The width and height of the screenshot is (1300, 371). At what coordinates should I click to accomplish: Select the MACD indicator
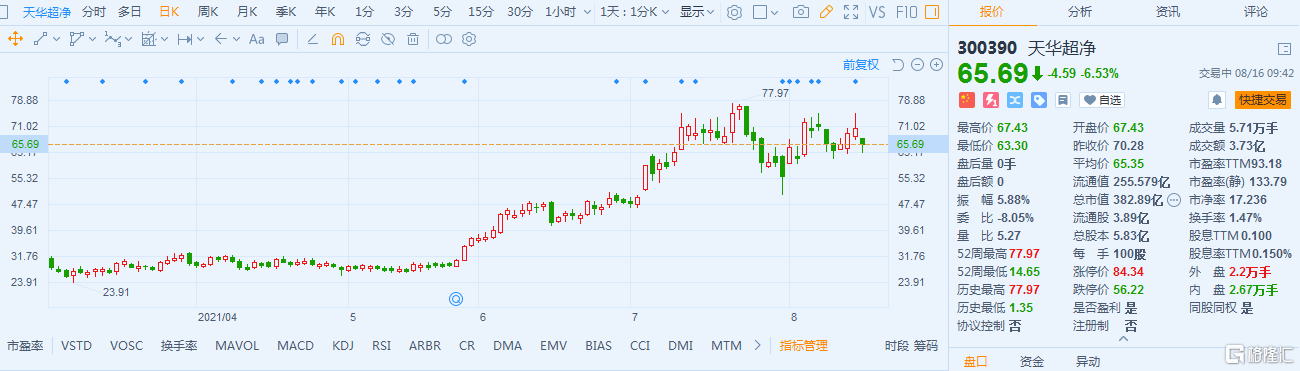pyautogui.click(x=295, y=346)
